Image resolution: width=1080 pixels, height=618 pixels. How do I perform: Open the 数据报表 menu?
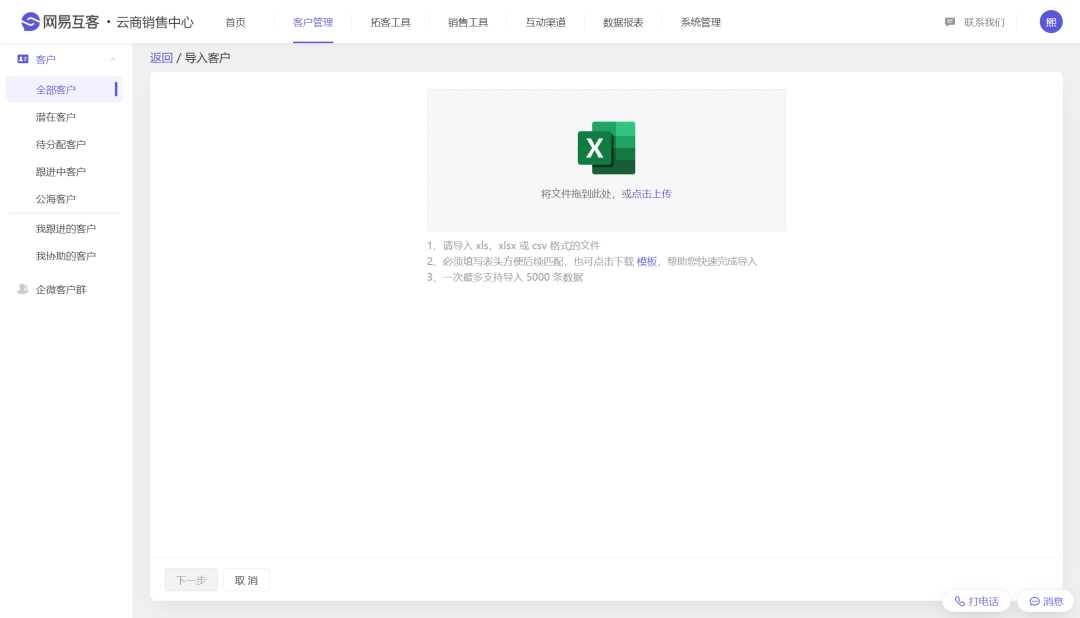(623, 22)
